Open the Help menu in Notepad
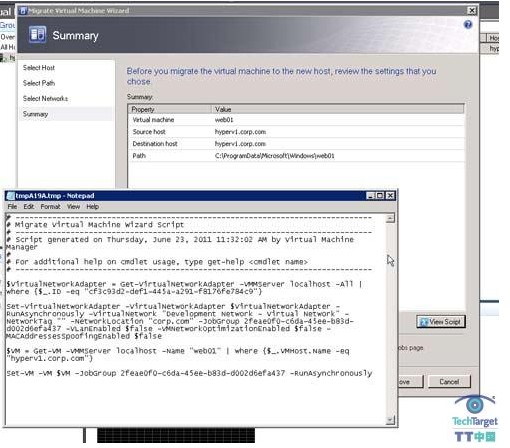Viewport: 510px width, 448px height. 93,207
